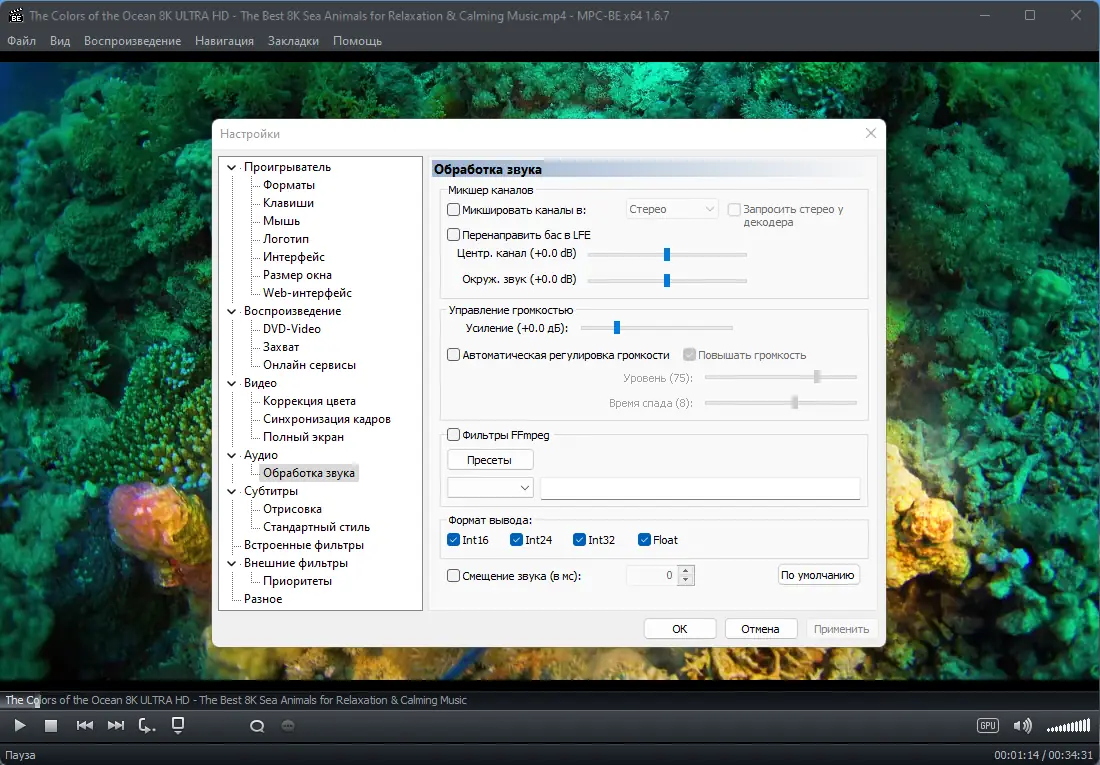1100x765 pixels.
Task: Open the video display menu icon with down arrow
Action: 178,726
